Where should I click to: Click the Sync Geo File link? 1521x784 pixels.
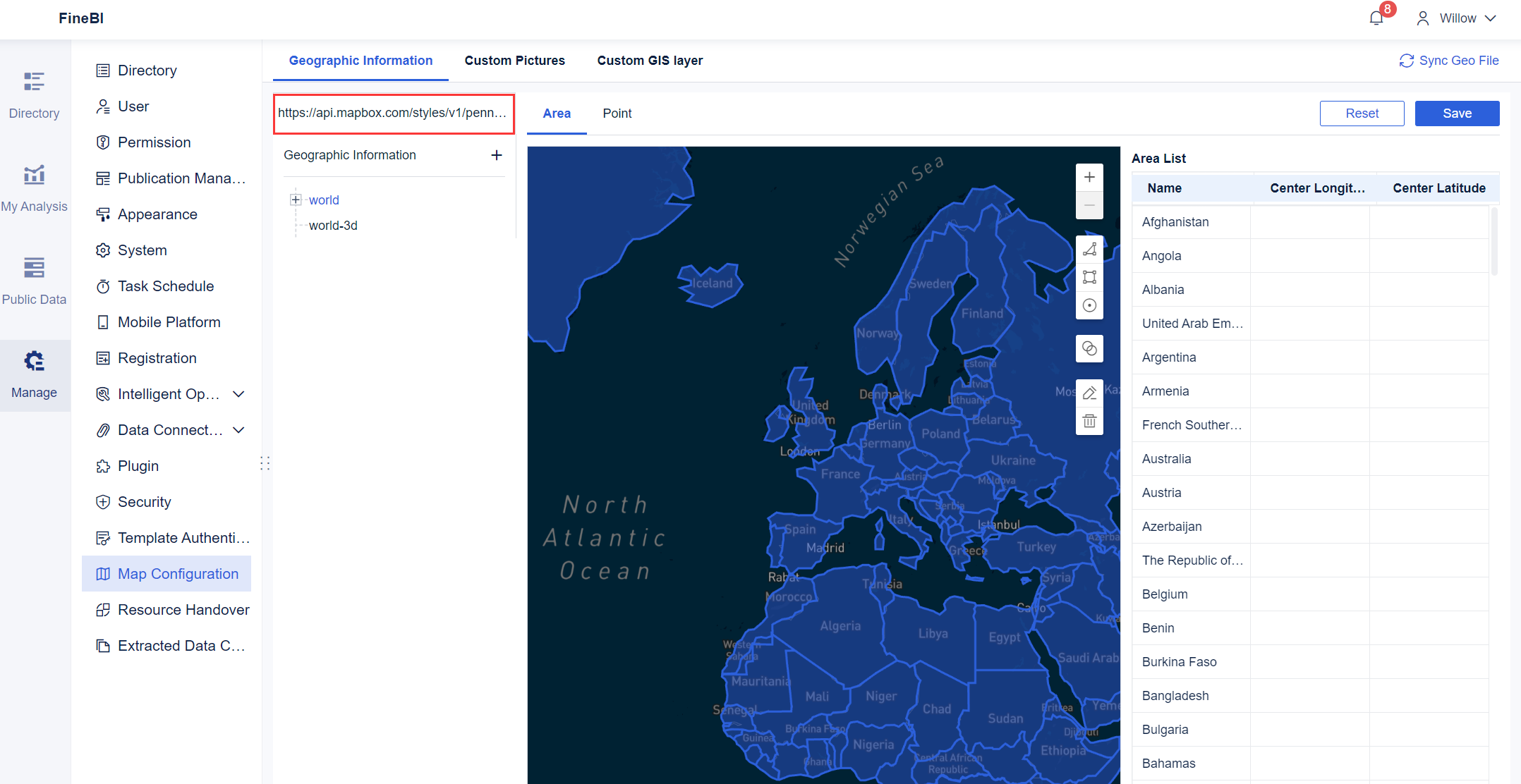coord(1448,61)
